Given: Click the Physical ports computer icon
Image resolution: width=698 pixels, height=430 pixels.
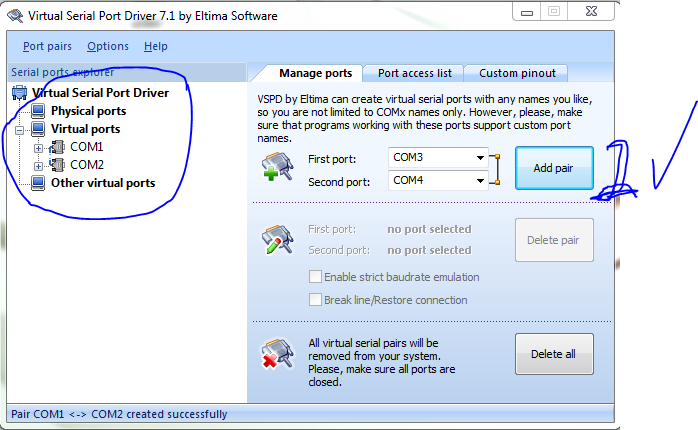Looking at the screenshot, I should [38, 111].
